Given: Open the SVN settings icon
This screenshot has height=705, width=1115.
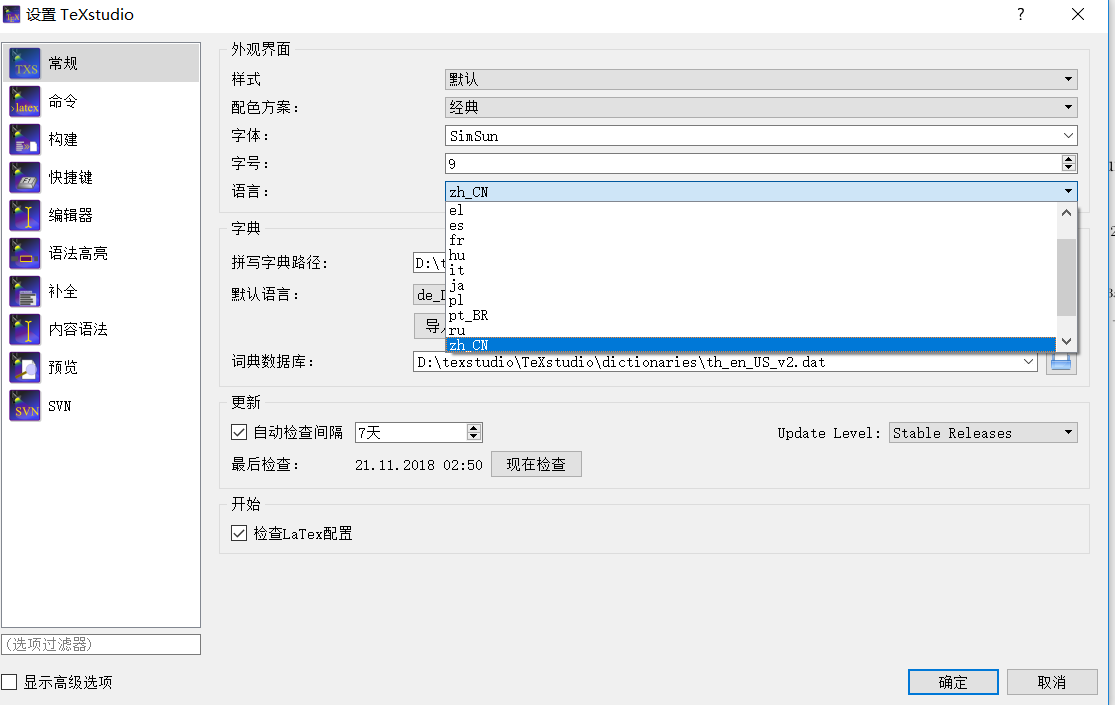Looking at the screenshot, I should (25, 405).
